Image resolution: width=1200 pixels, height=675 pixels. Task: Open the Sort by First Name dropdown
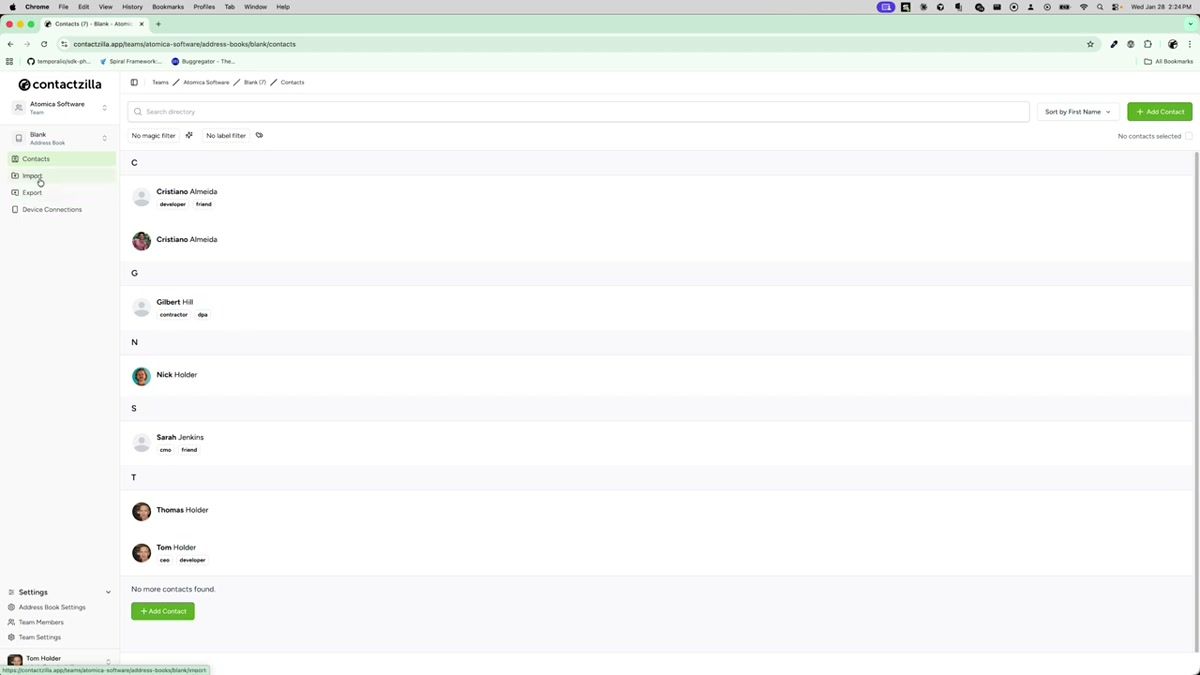pos(1077,111)
